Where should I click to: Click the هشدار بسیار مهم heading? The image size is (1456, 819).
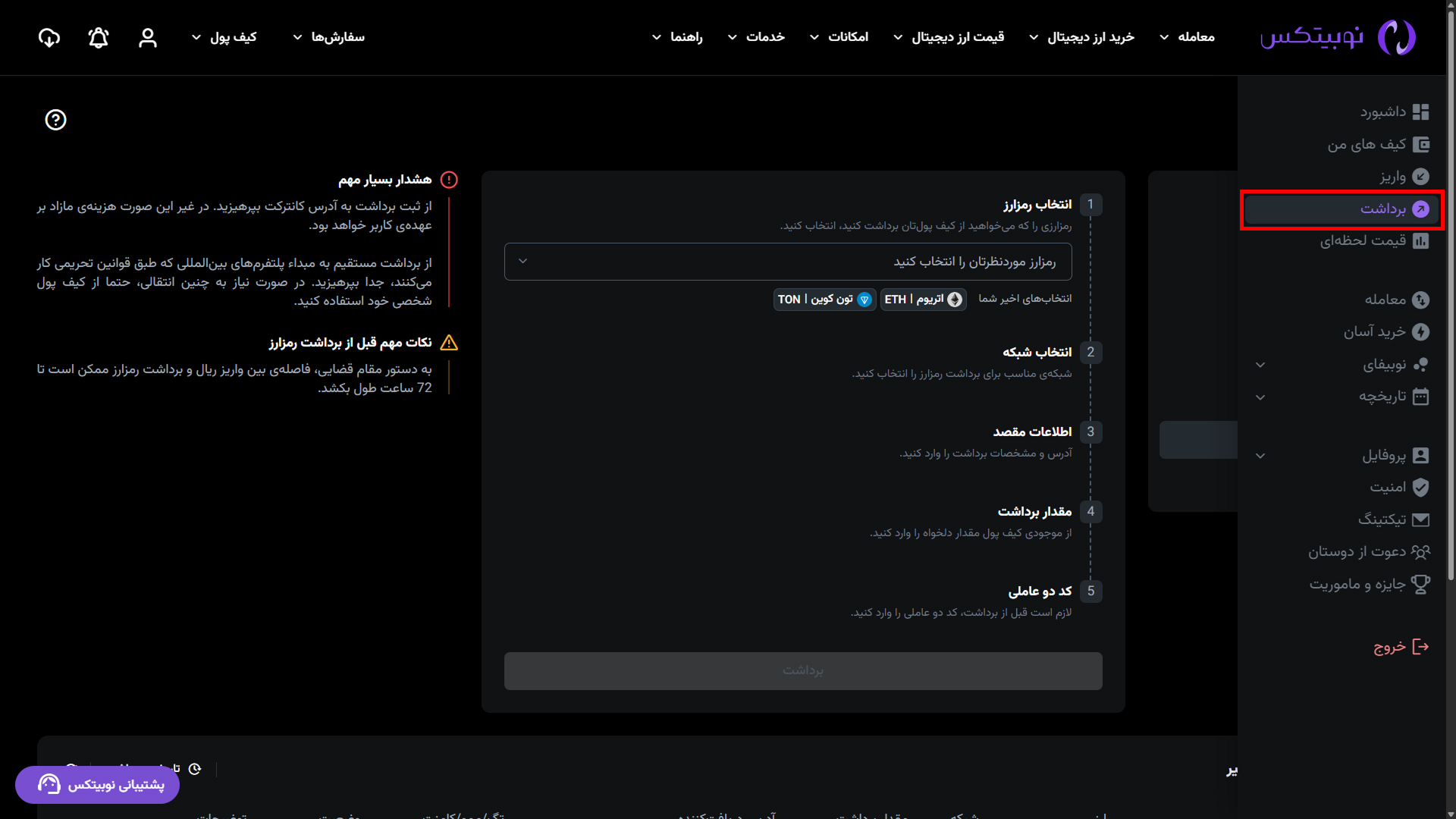tap(384, 180)
